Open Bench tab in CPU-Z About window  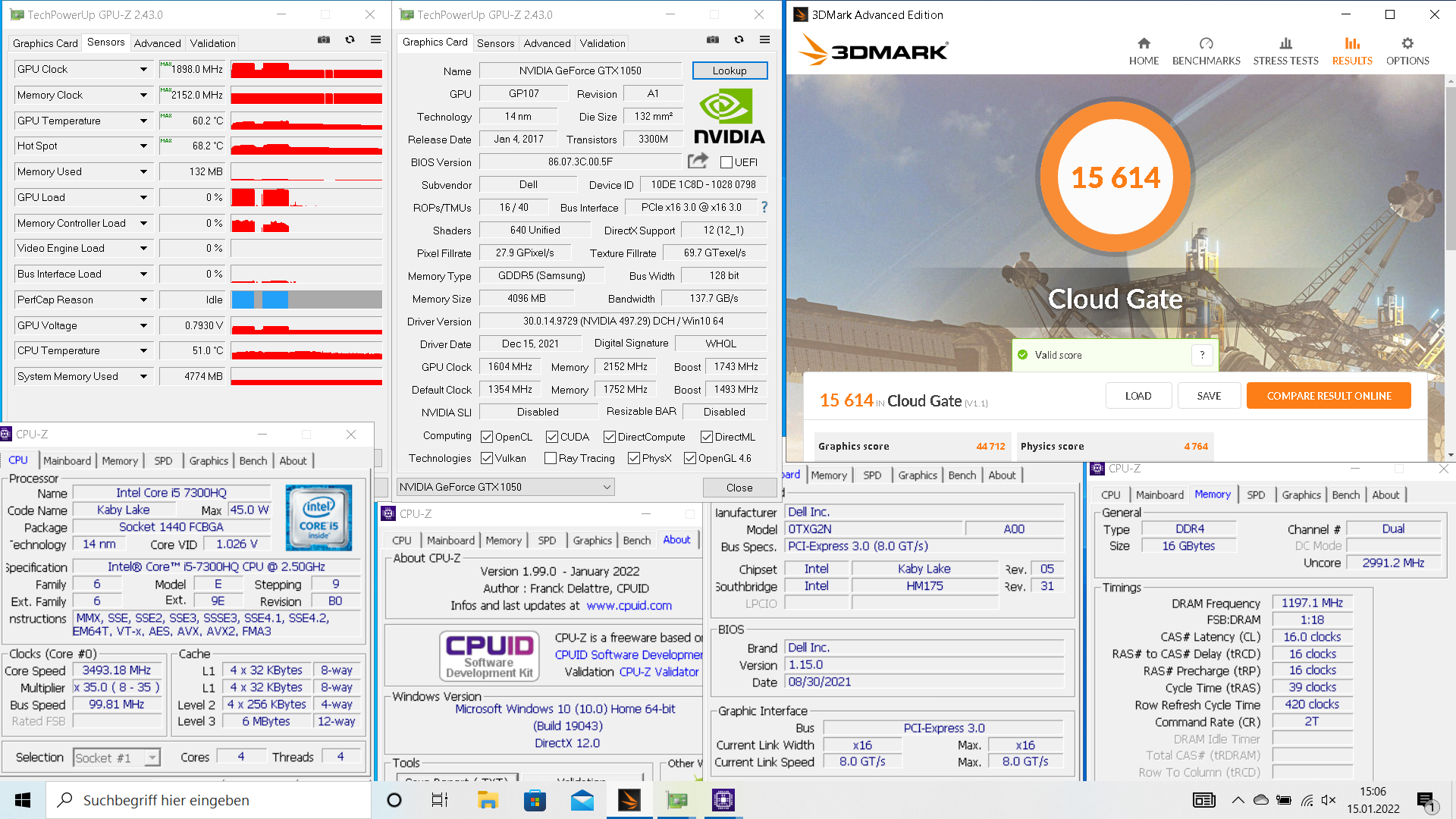(x=637, y=540)
